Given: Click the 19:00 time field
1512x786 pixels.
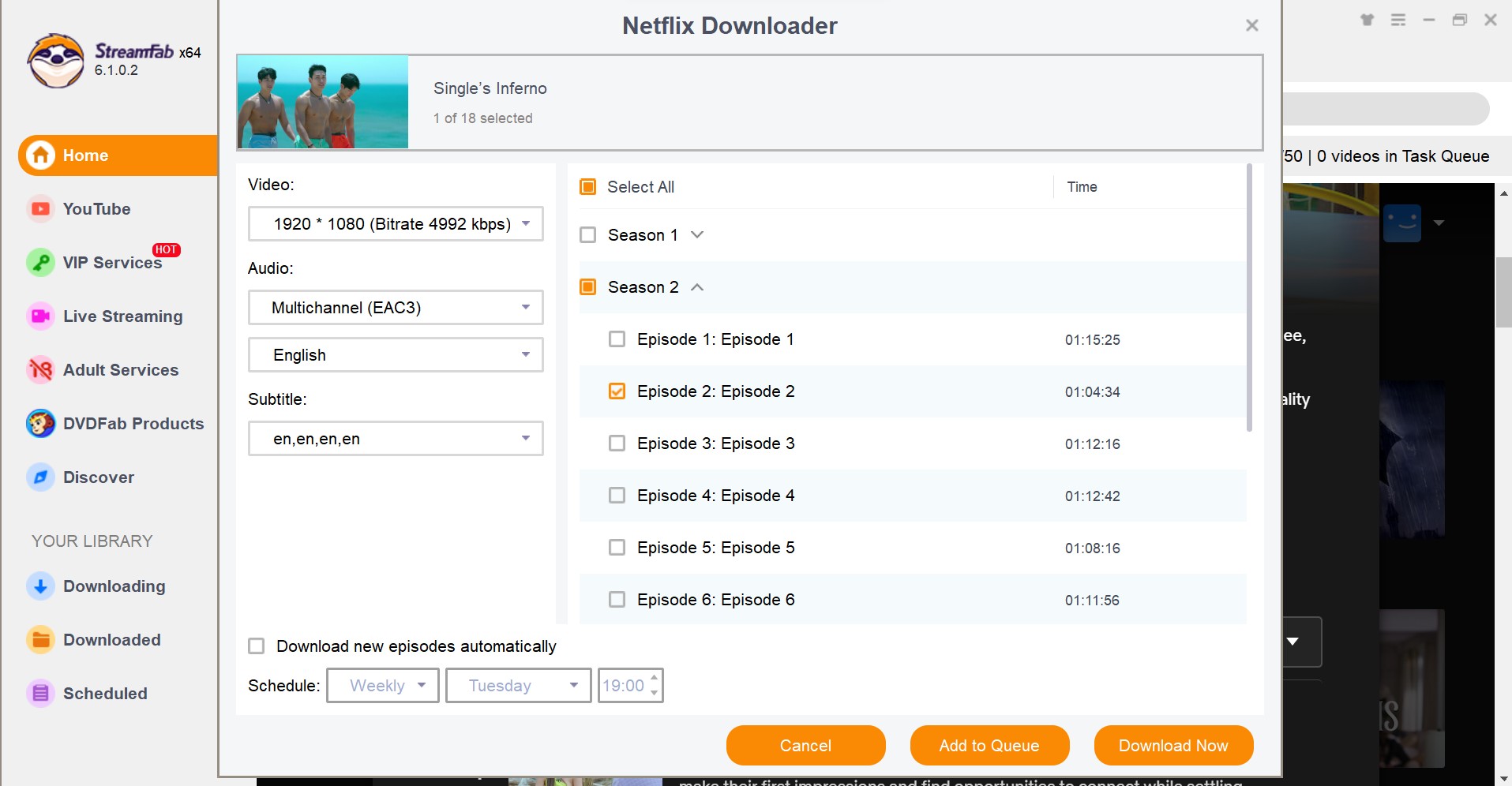Looking at the screenshot, I should click(623, 686).
